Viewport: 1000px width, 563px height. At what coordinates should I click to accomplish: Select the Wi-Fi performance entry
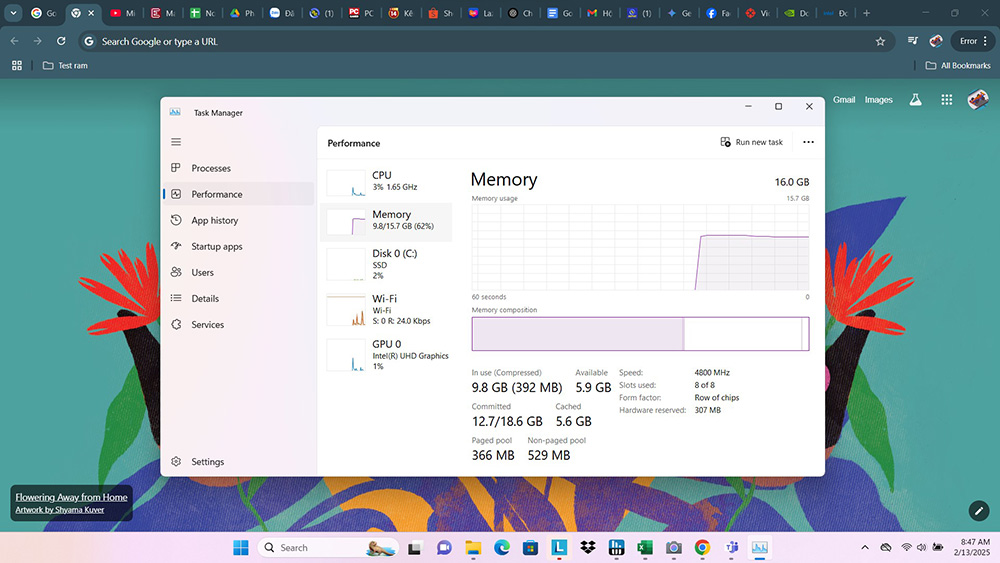(386, 310)
